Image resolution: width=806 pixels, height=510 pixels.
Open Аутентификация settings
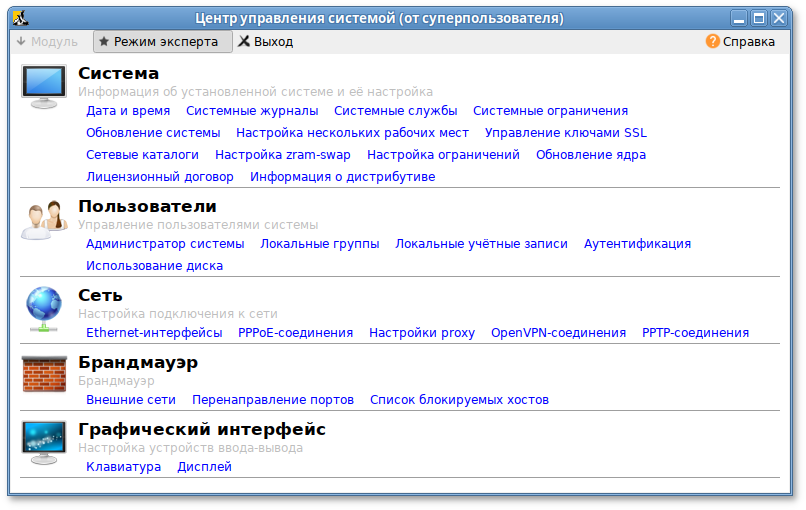[637, 244]
